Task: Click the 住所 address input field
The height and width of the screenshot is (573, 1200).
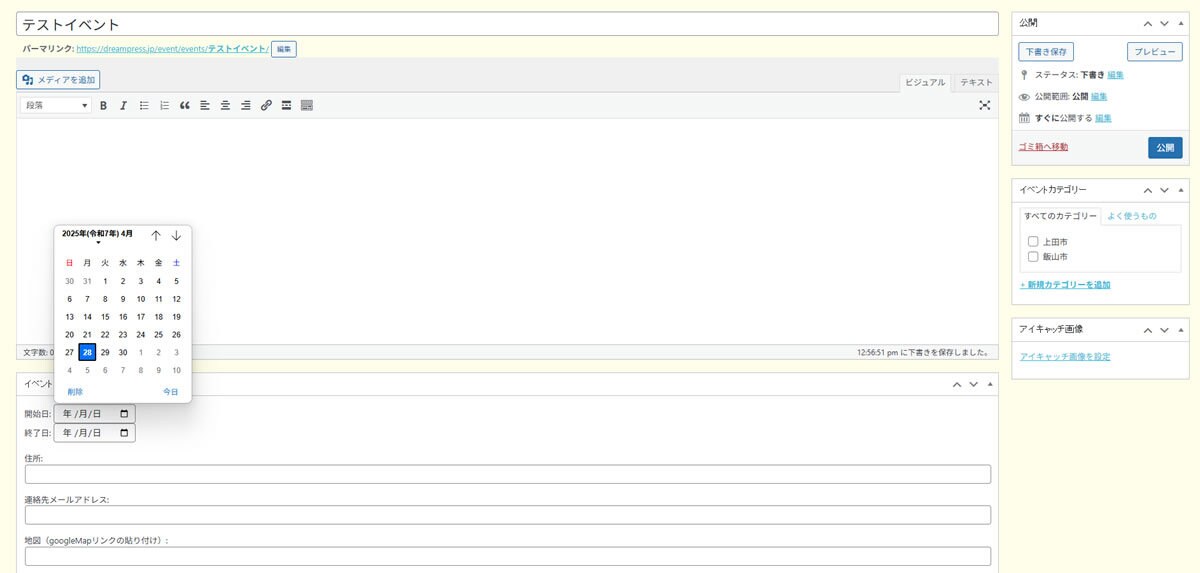Action: pyautogui.click(x=508, y=474)
